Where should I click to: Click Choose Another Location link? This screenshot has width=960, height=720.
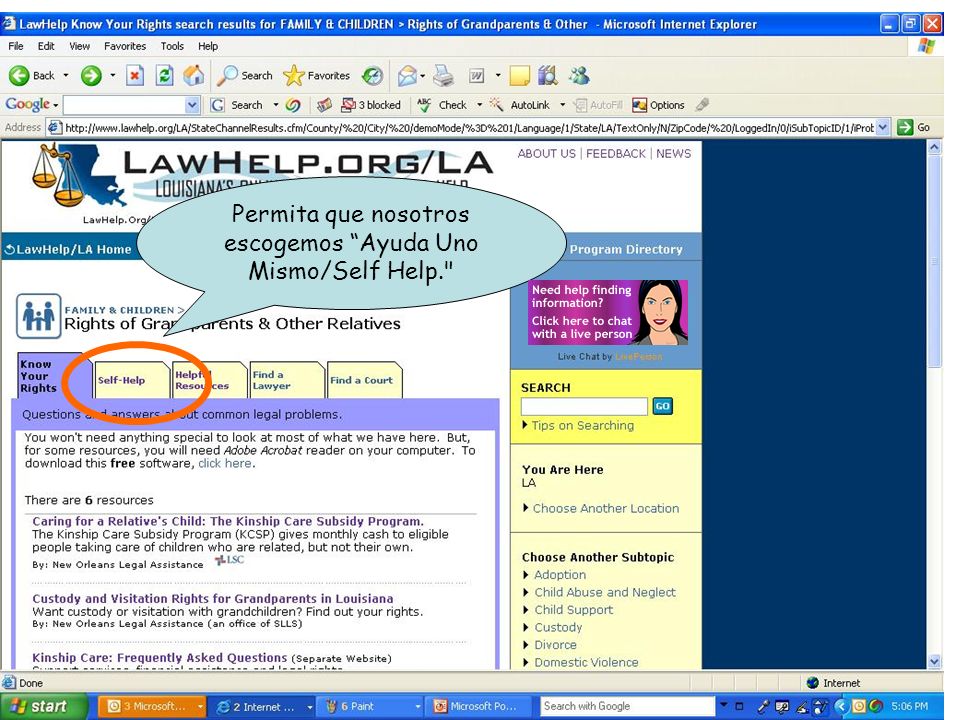coord(606,508)
